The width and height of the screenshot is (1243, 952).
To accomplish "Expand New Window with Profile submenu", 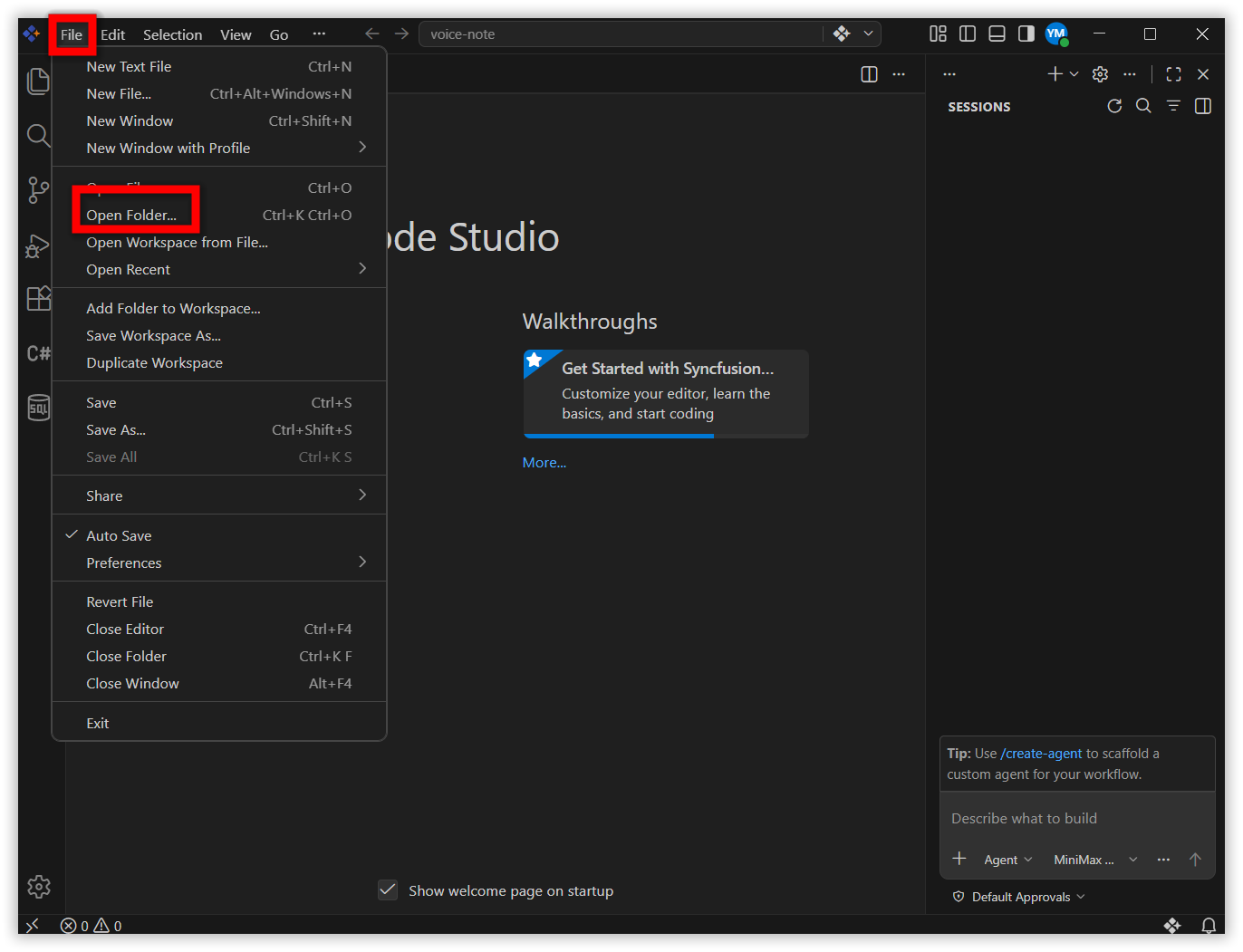I will 219,148.
